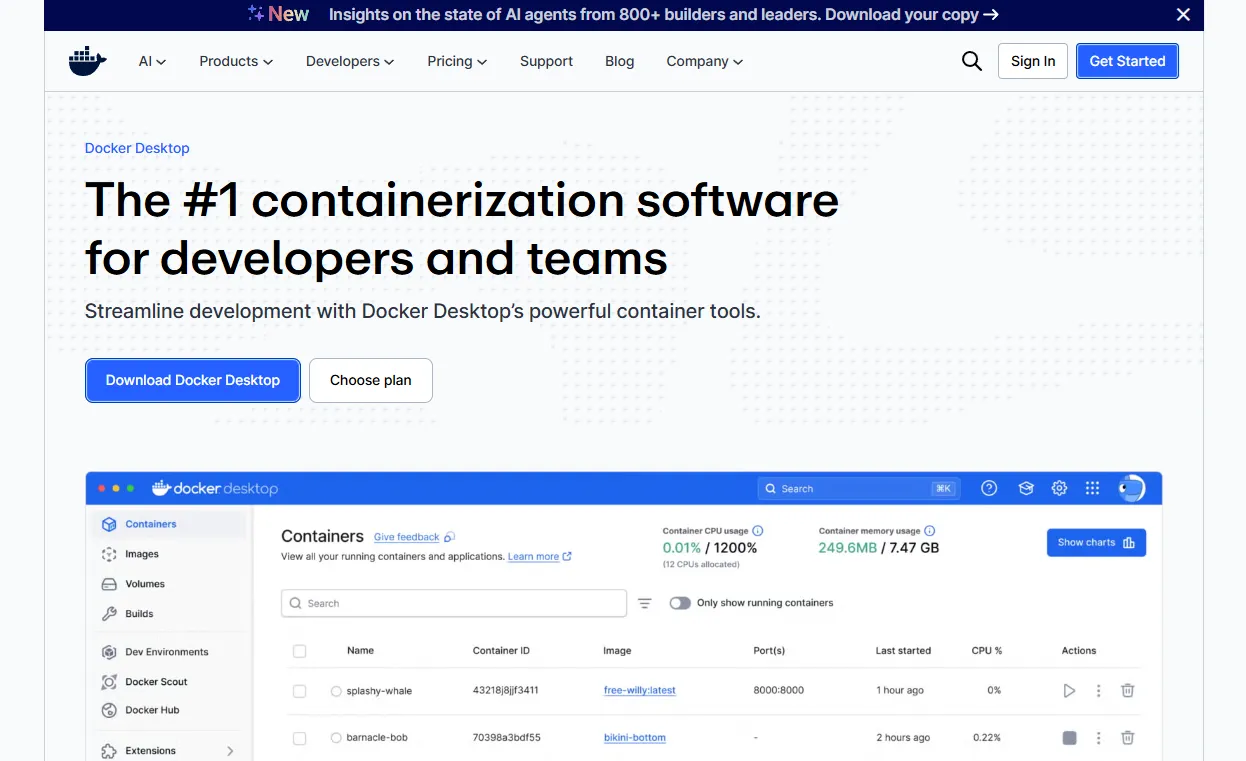Viewport: 1246px width, 761px height.
Task: Click the Volumes drive icon in sidebar
Action: tap(109, 584)
